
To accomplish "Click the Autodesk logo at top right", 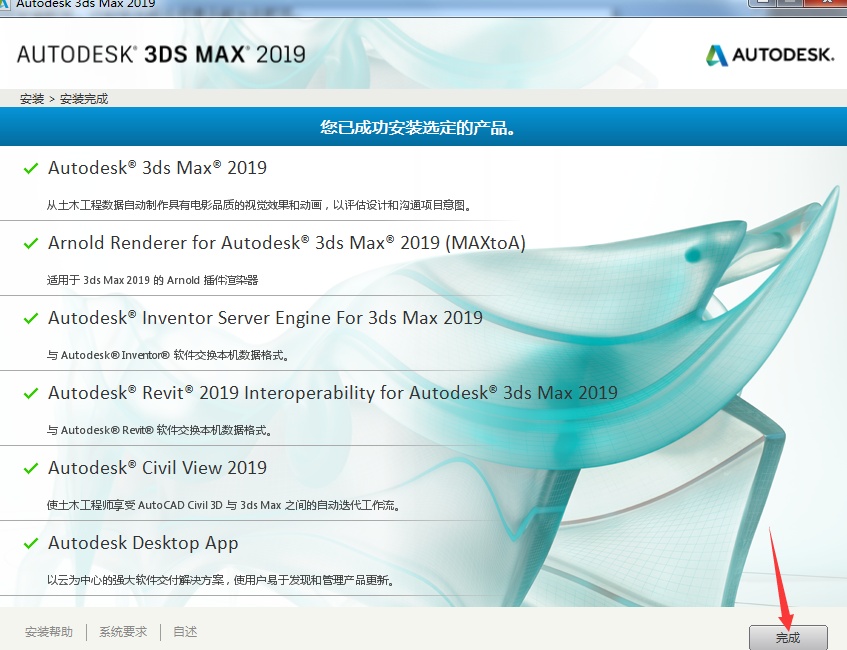I will 770,55.
